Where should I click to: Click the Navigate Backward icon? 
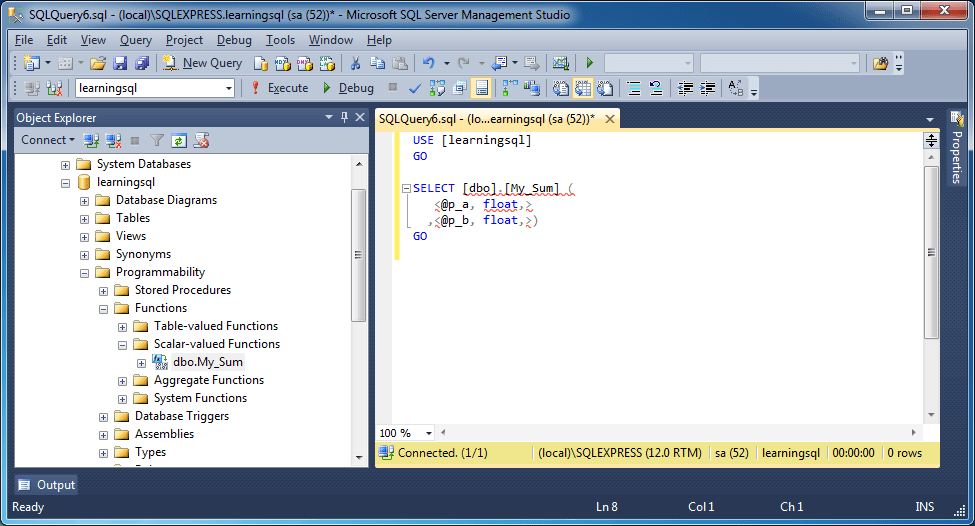point(498,63)
